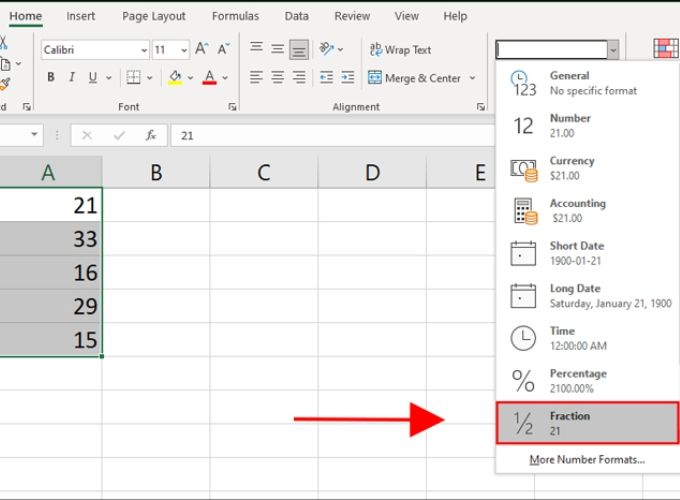Cancel formula bar entry X

(x=87, y=136)
